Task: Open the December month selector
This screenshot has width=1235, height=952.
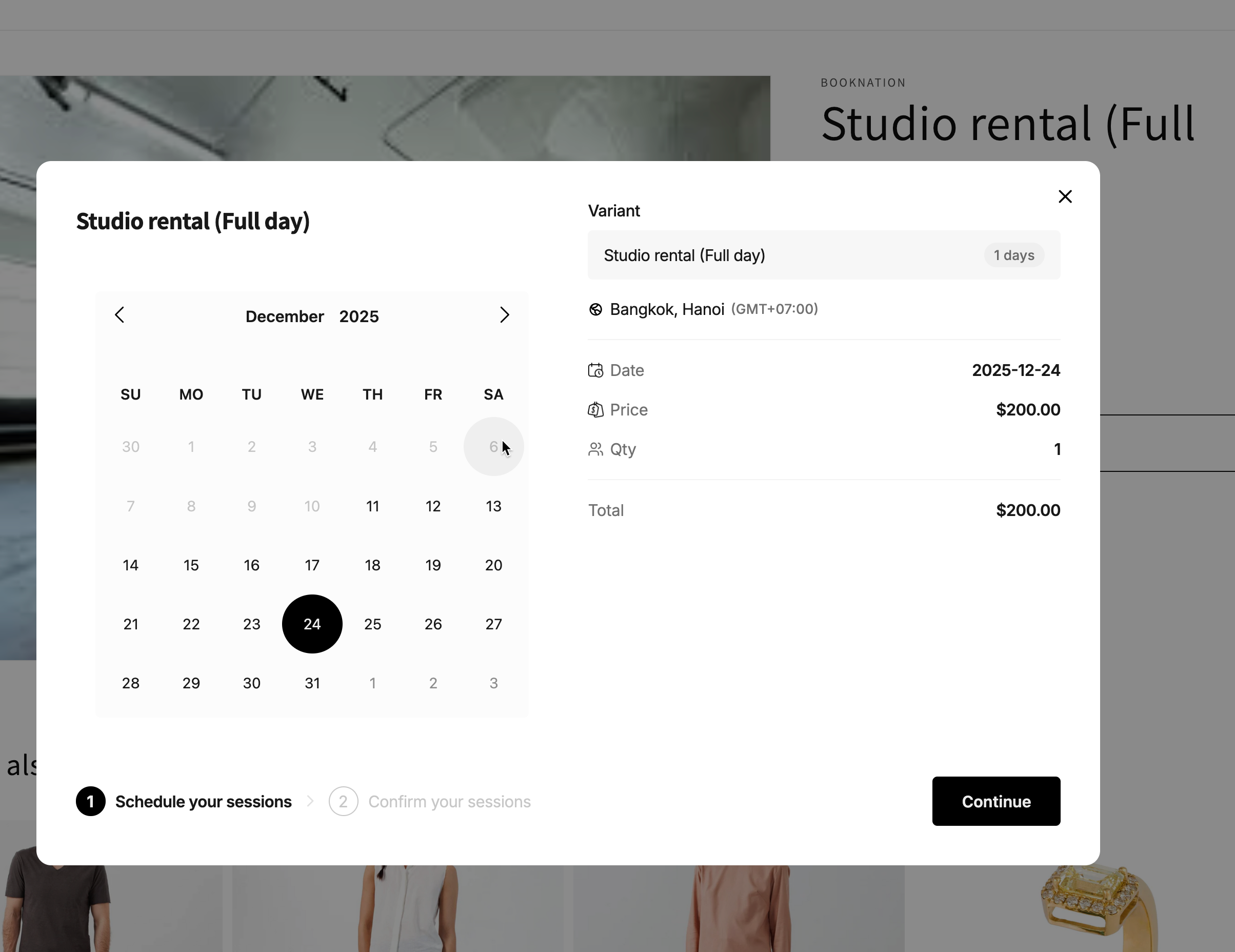Action: [285, 317]
